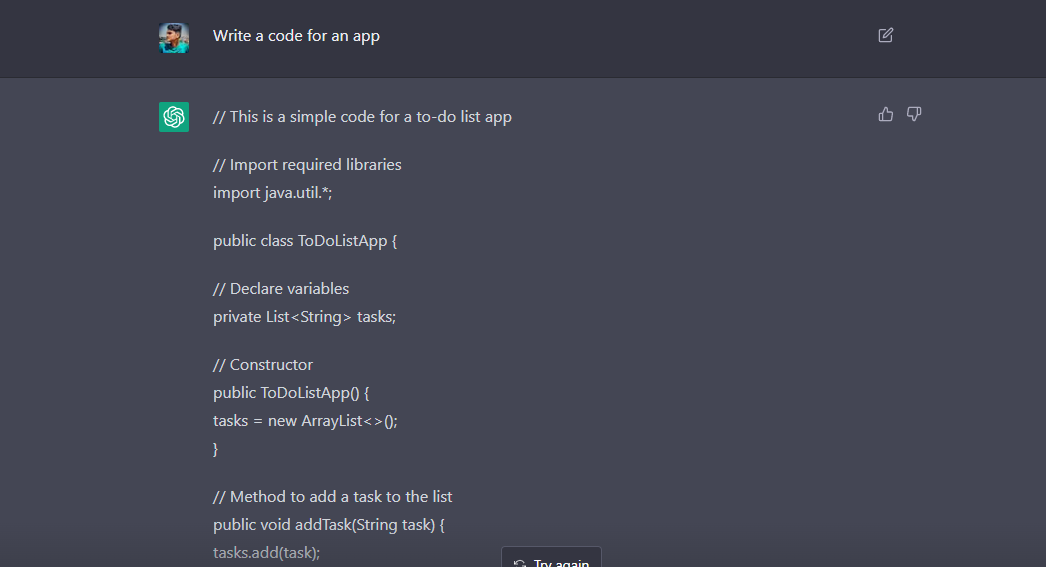The image size is (1046, 567).
Task: Click the user profile avatar
Action: tap(174, 38)
